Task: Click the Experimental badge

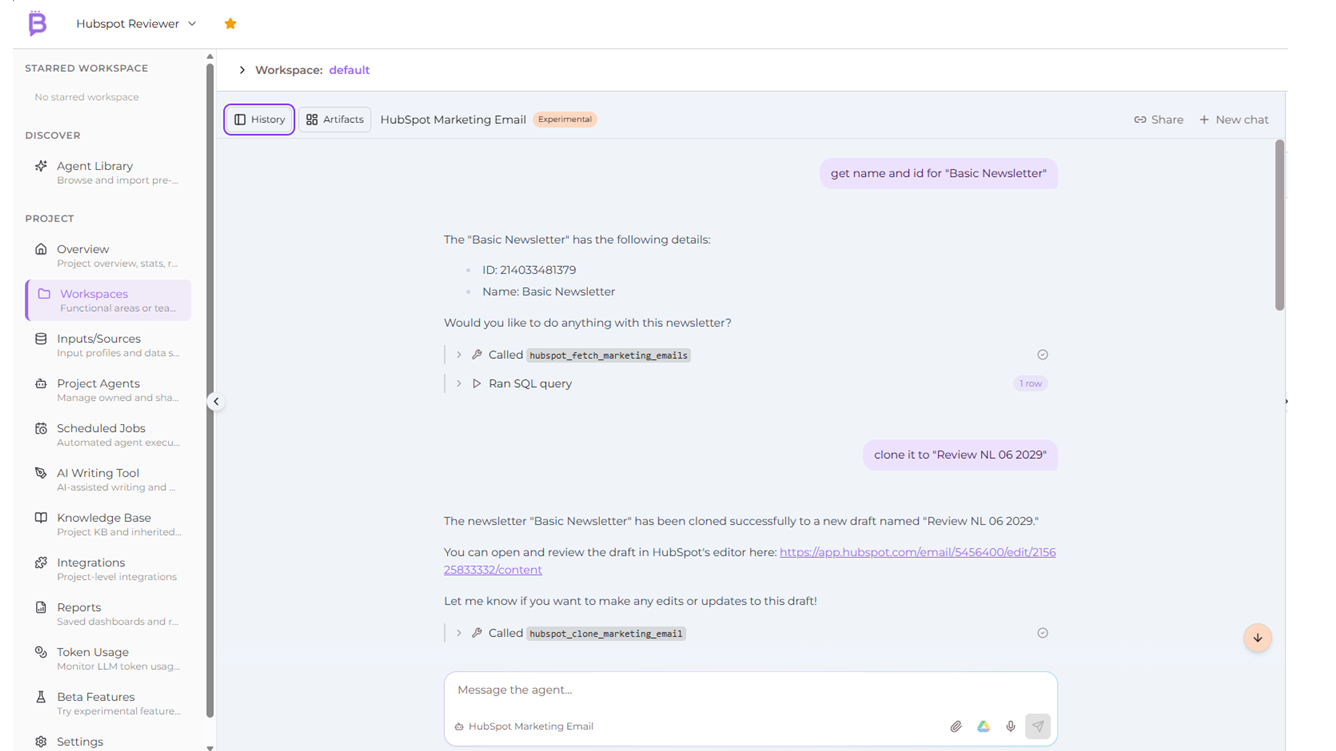Action: click(565, 119)
